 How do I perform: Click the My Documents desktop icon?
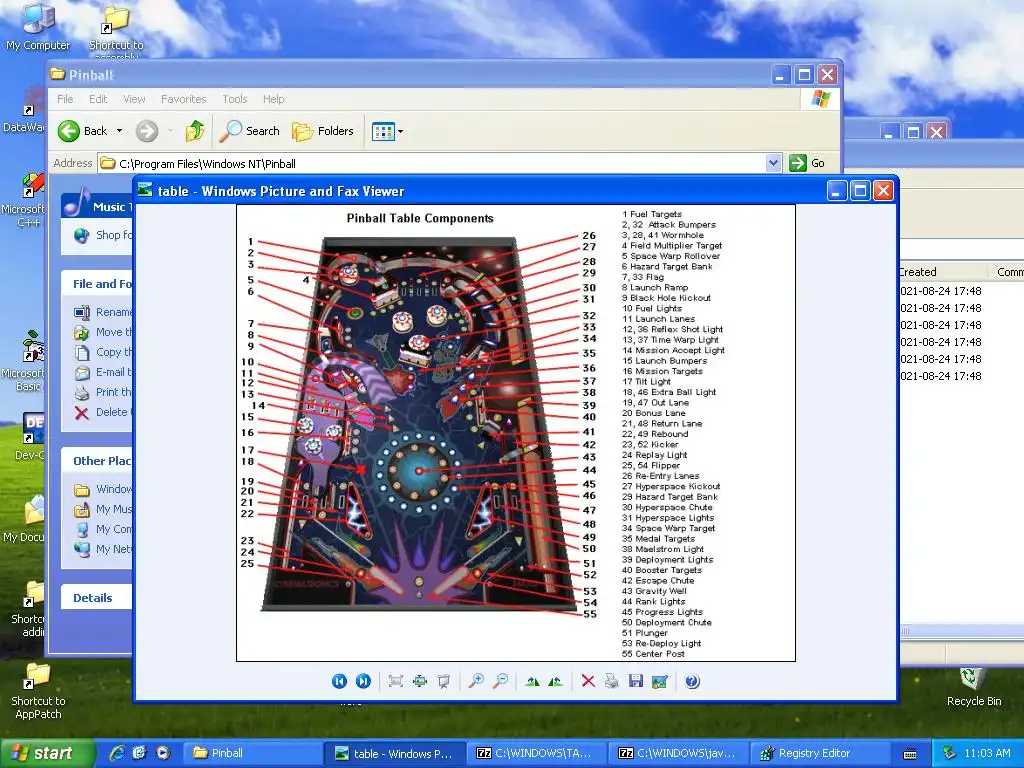click(24, 519)
